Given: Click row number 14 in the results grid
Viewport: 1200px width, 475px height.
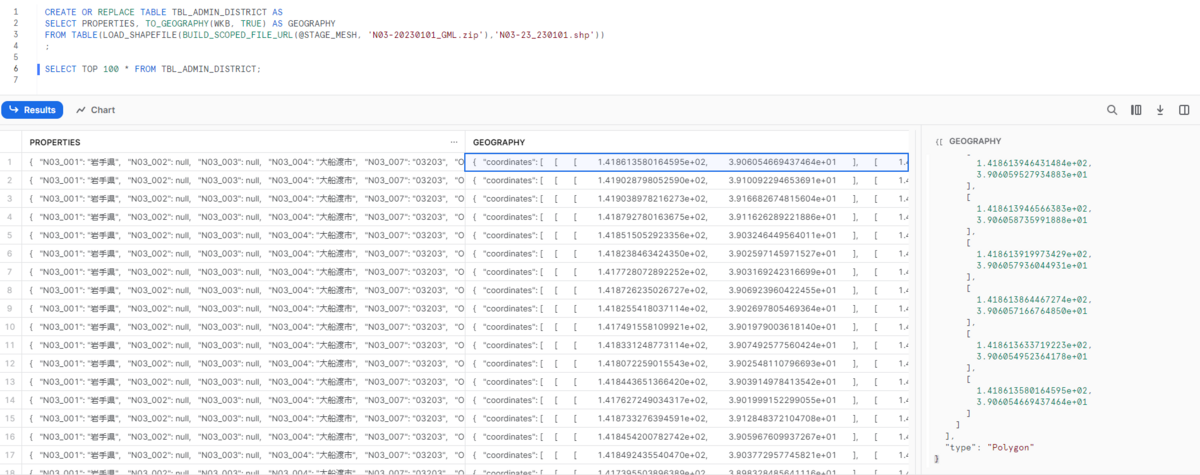Looking at the screenshot, I should tap(10, 398).
